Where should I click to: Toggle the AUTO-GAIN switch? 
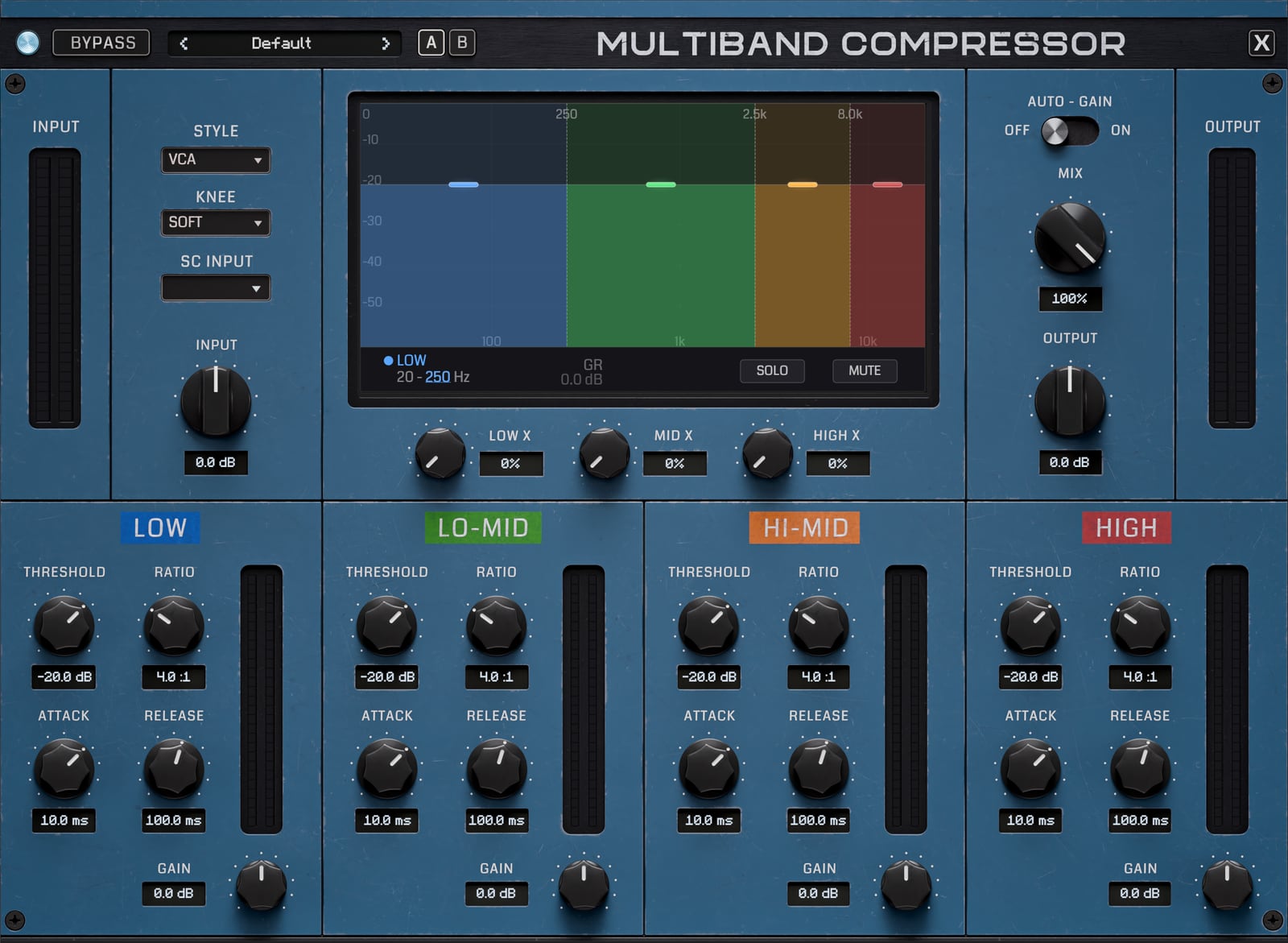point(1069,130)
